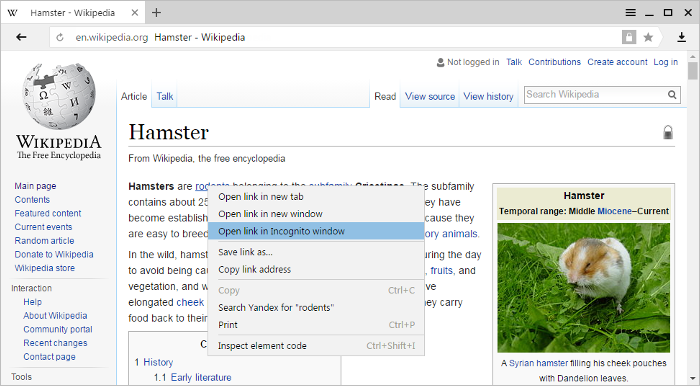This screenshot has width=700, height=386.
Task: Click the page protection padlock icon
Action: [x=668, y=132]
